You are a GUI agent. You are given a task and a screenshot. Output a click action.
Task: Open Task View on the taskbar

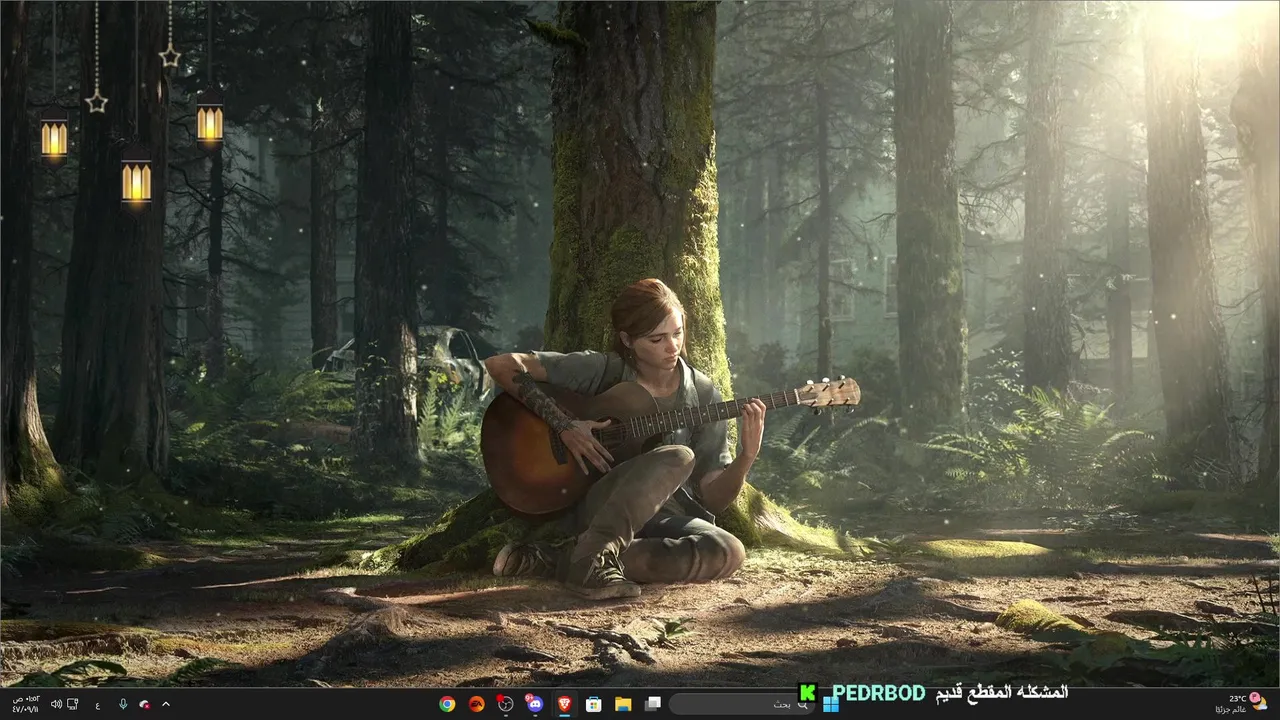pyautogui.click(x=652, y=704)
